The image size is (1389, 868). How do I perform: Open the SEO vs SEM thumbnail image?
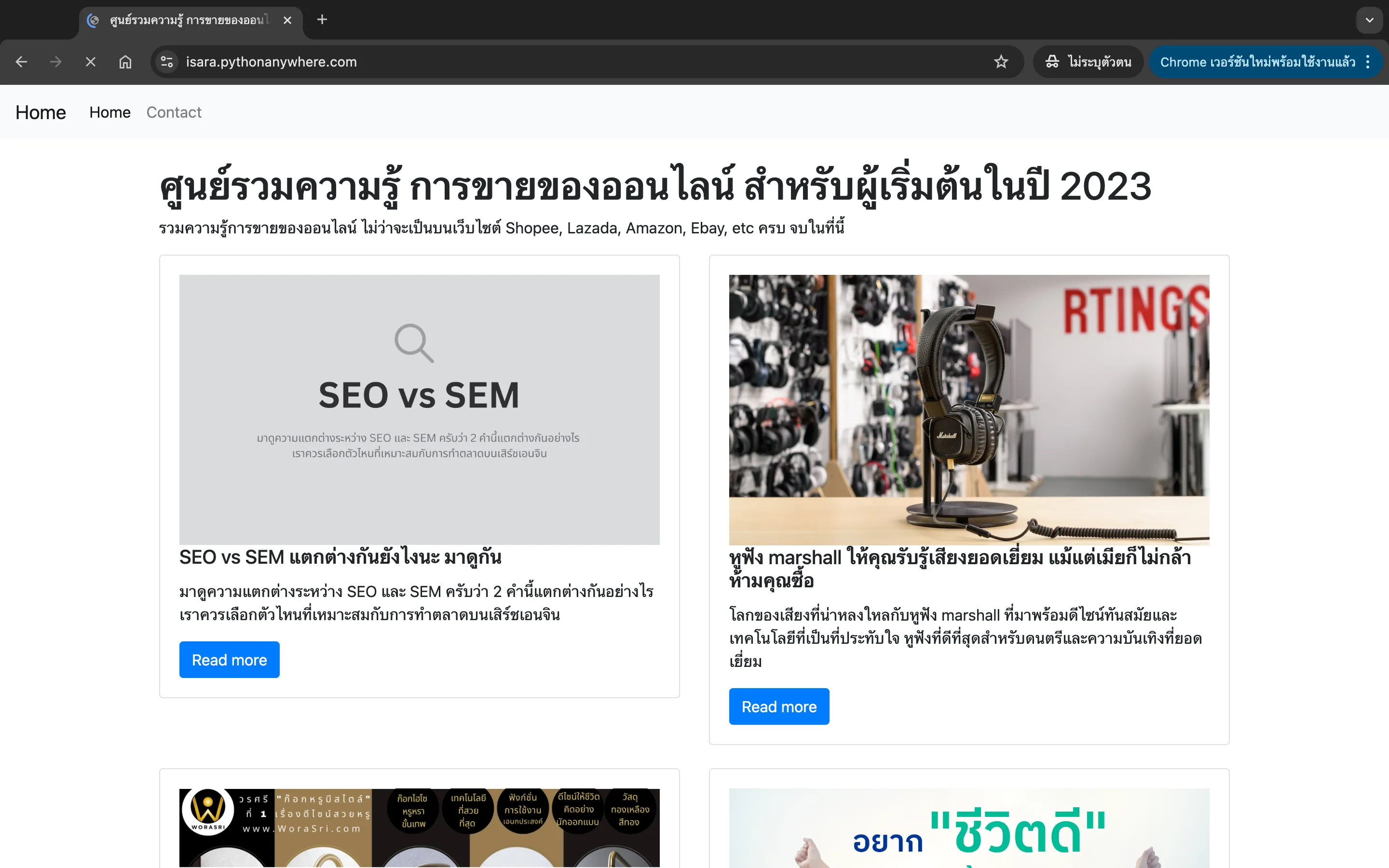tap(419, 410)
